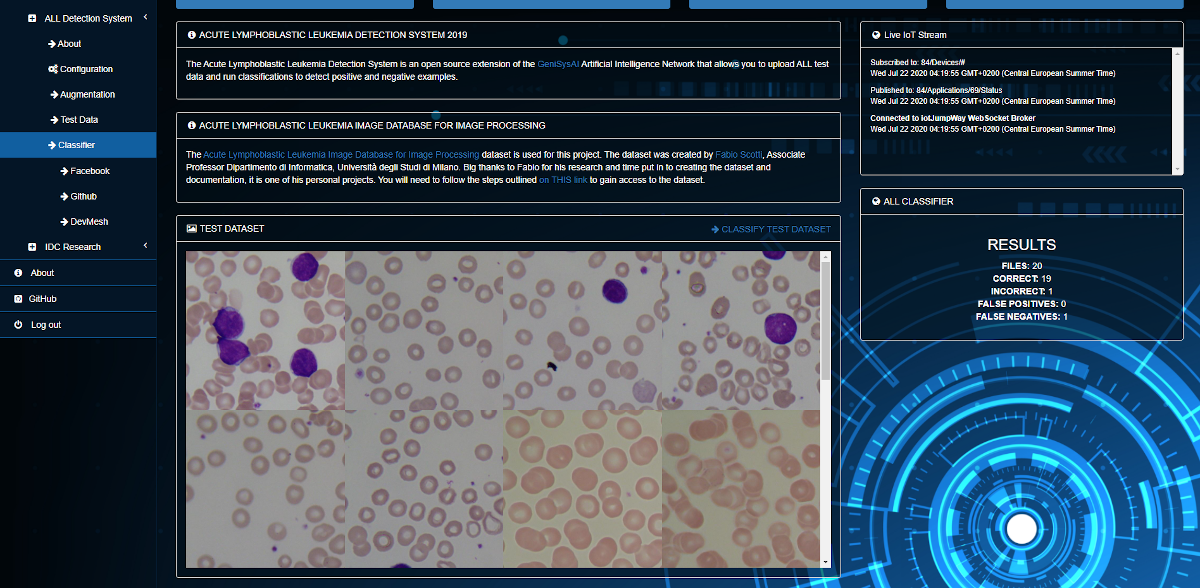Click the Configuration gears icon
The width and height of the screenshot is (1200, 588).
pyautogui.click(x=52, y=69)
